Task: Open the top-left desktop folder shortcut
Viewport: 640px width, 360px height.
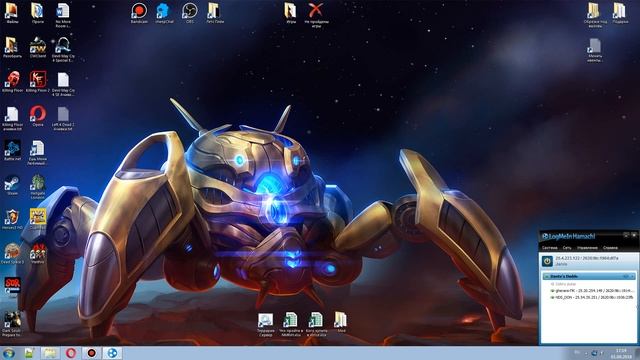Action: click(12, 13)
